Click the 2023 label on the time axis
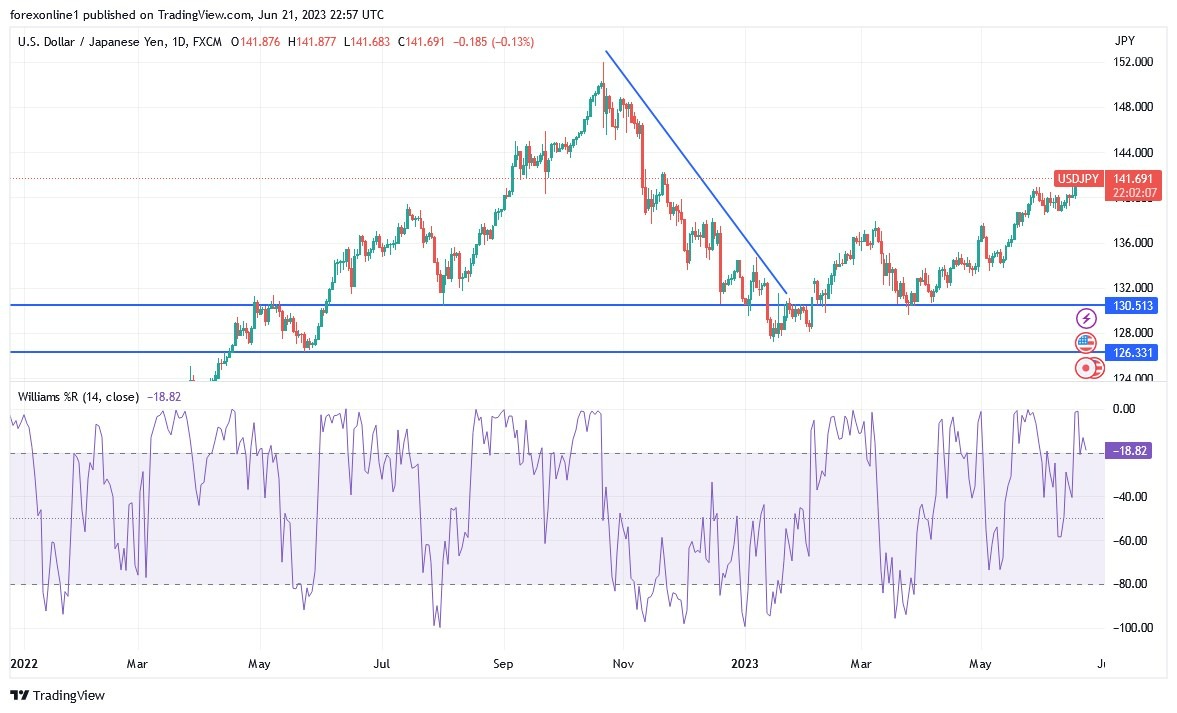Screen dimensions: 1177x713 pyautogui.click(x=746, y=663)
